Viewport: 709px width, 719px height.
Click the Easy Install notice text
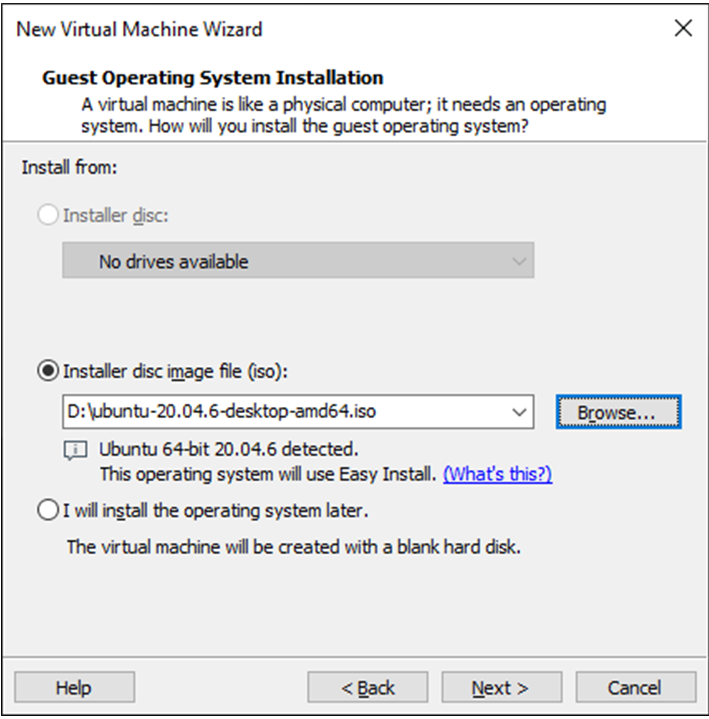[x=268, y=474]
